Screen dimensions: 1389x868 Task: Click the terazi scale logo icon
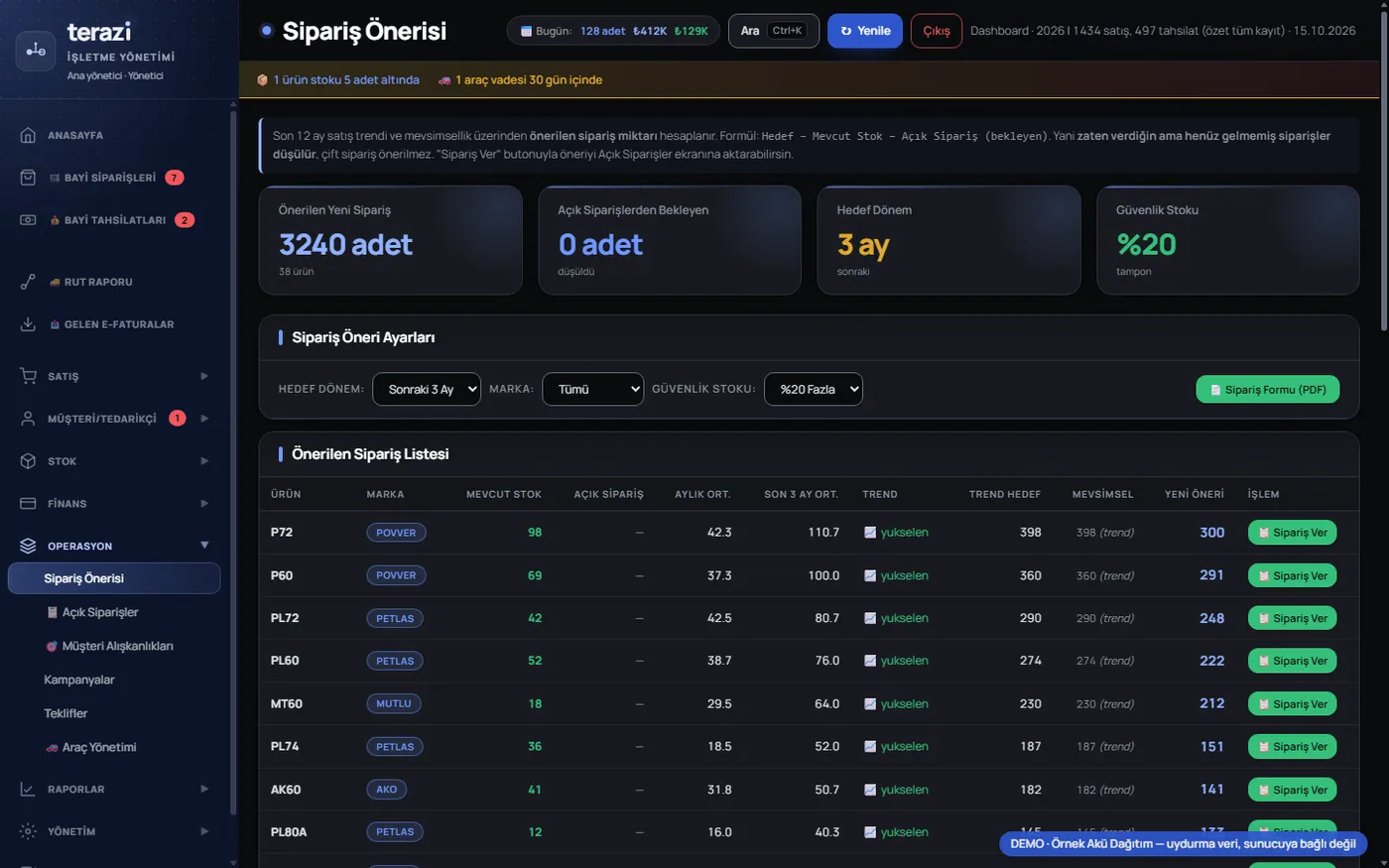36,51
